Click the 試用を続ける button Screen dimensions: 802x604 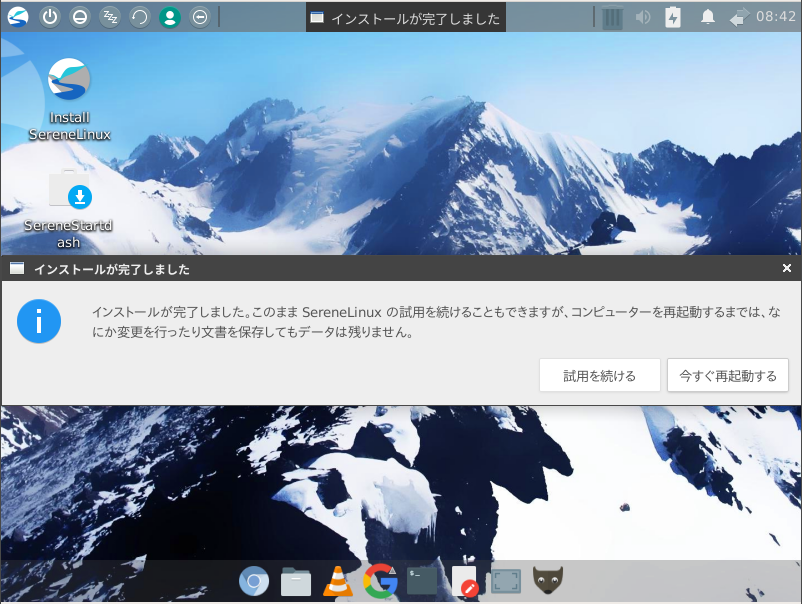[x=599, y=375]
